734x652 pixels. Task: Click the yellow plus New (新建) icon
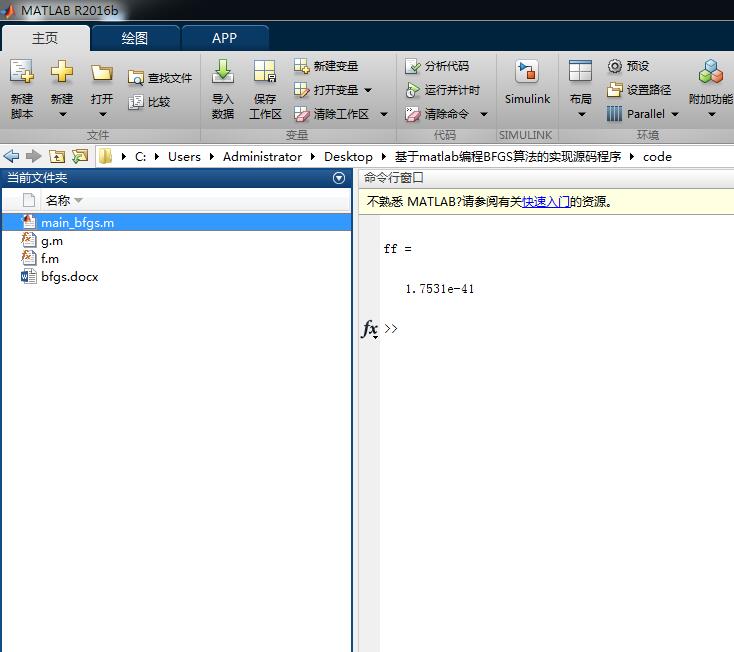coord(62,72)
